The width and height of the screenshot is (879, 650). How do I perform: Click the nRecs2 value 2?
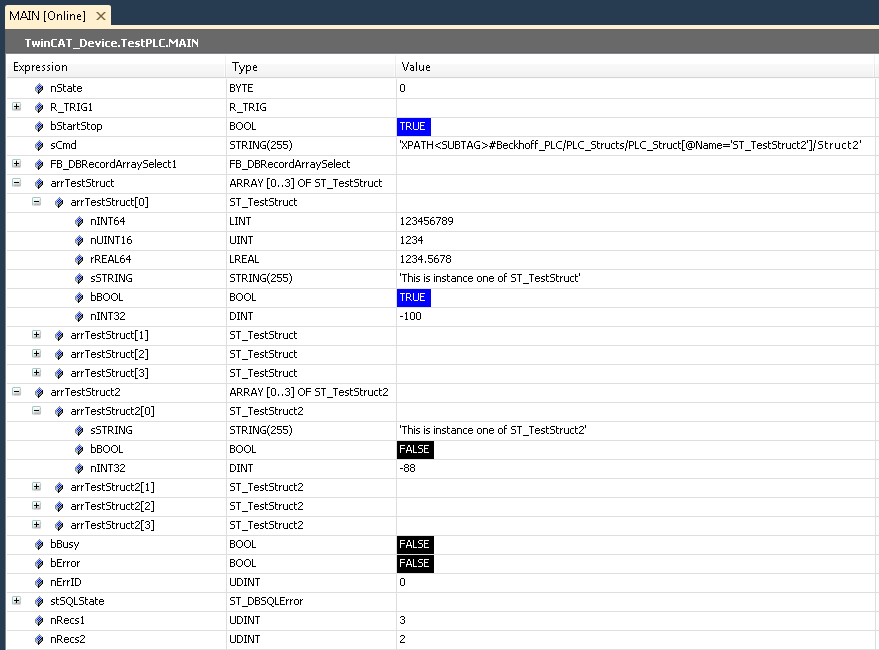pyautogui.click(x=403, y=639)
